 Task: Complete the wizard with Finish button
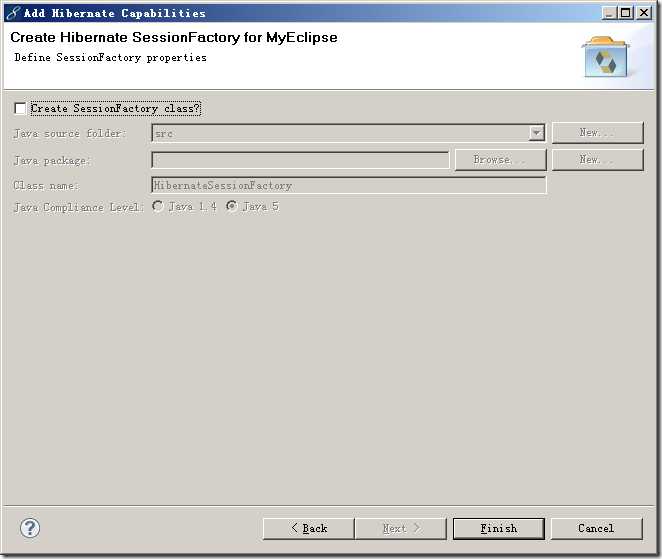499,529
